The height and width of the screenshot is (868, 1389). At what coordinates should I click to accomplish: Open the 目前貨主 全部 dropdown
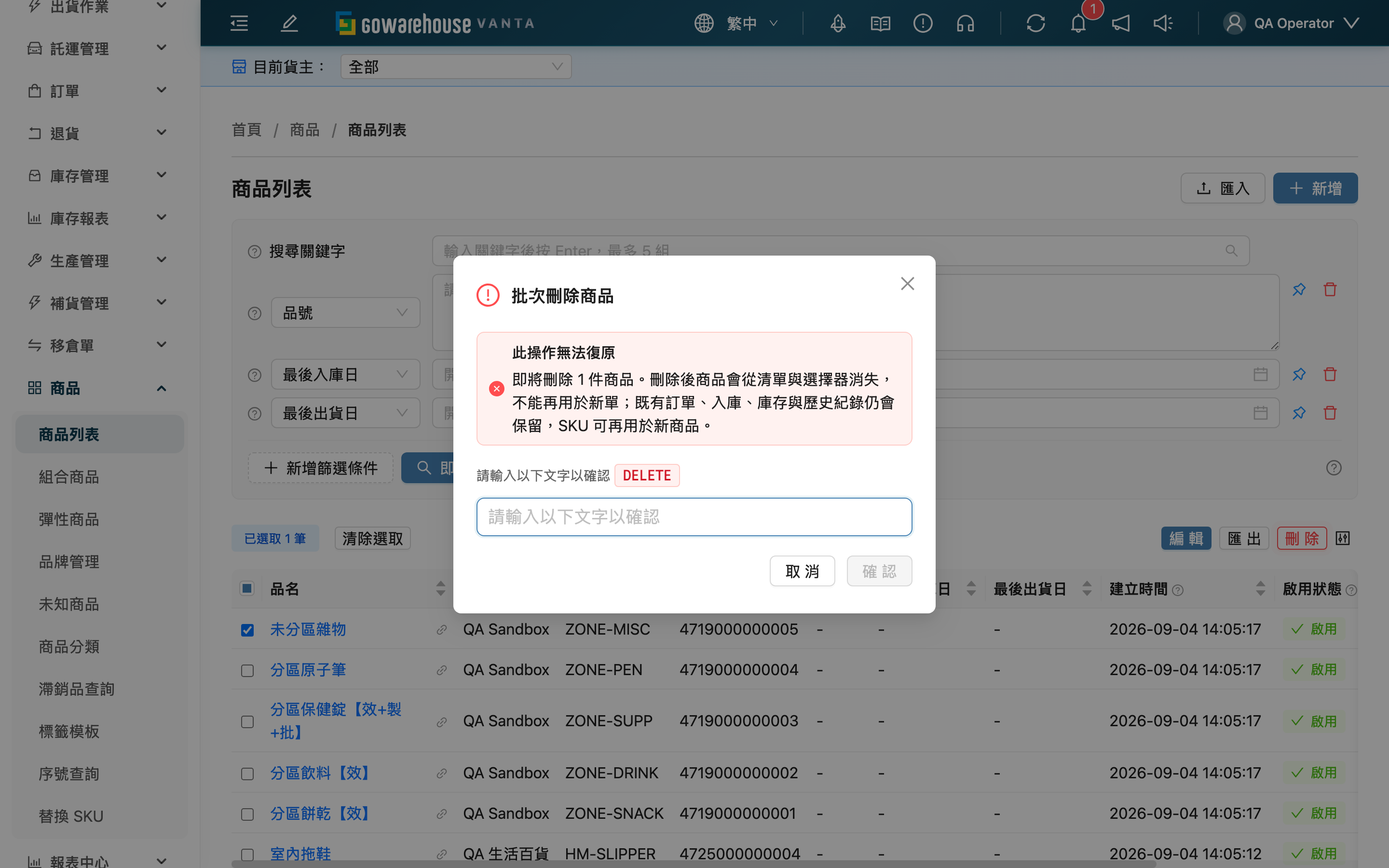(x=456, y=67)
